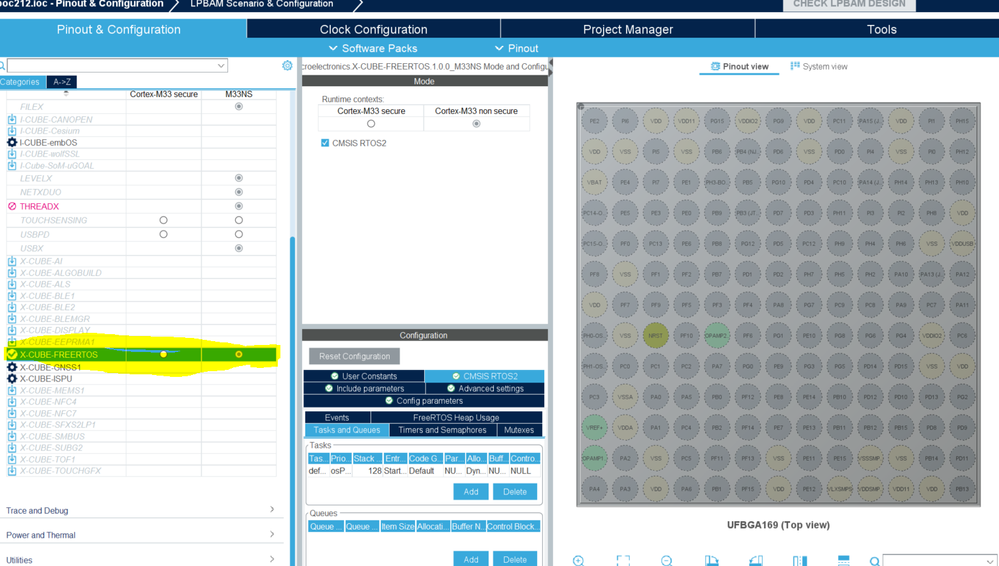Select X-CUBE-FREERTOS M33NS radio
The height and width of the screenshot is (566, 999).
tap(239, 354)
